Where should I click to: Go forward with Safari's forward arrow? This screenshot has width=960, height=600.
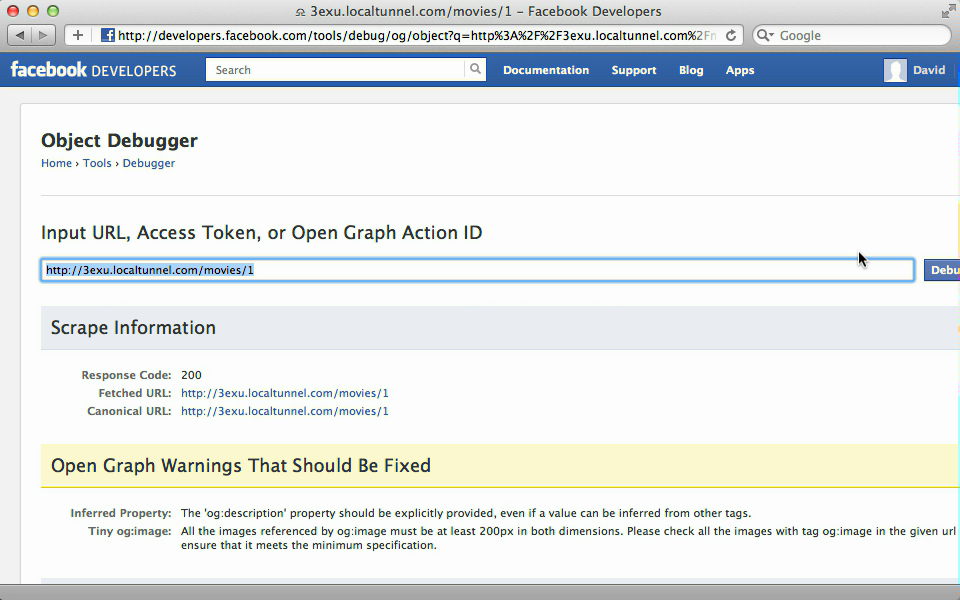tap(43, 35)
